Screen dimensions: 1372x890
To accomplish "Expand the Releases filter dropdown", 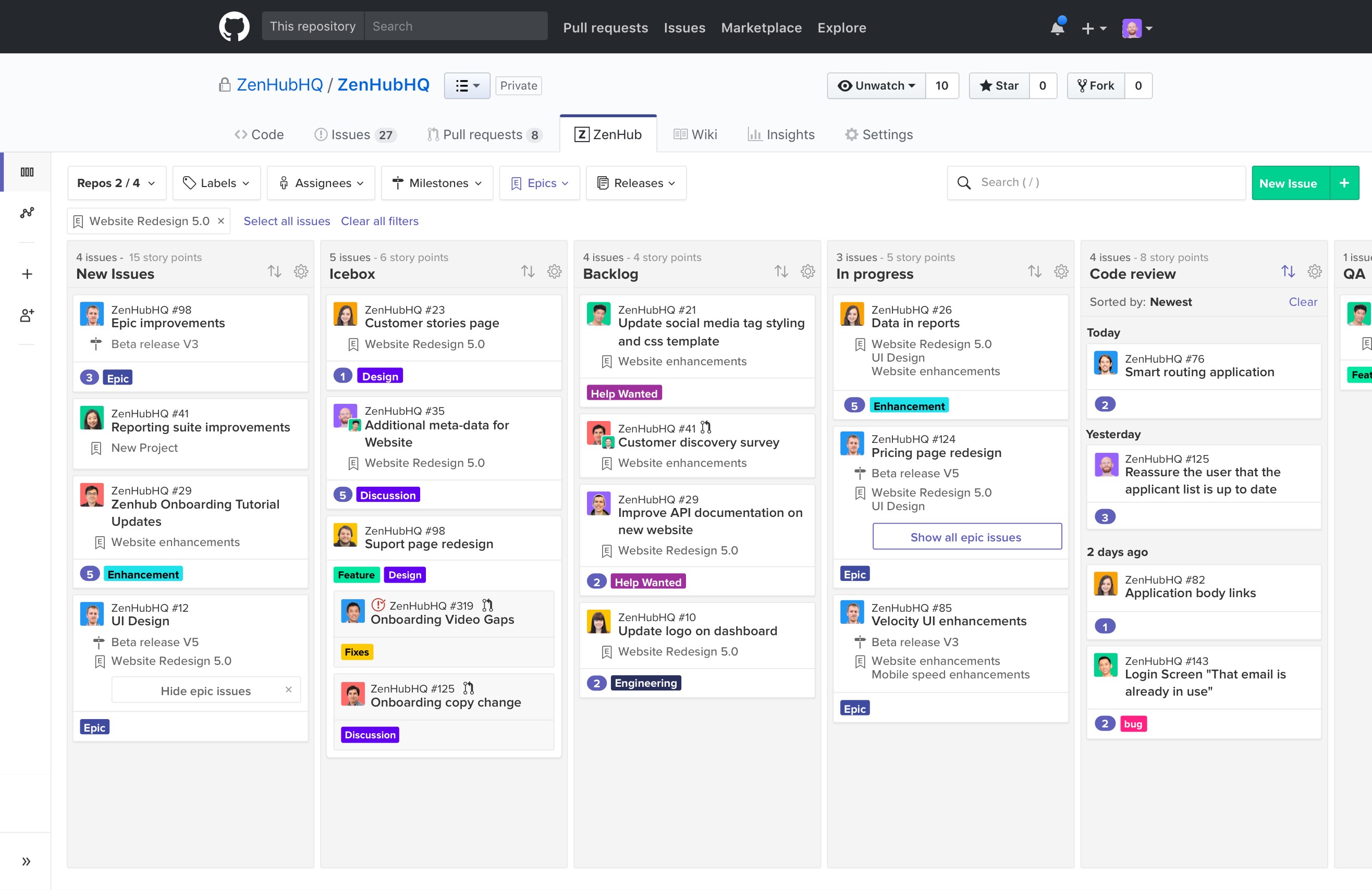I will 636,183.
